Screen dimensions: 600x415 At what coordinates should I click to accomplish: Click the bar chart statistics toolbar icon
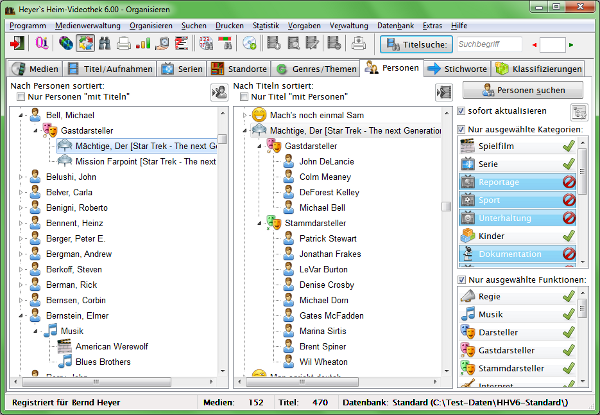[x=143, y=44]
